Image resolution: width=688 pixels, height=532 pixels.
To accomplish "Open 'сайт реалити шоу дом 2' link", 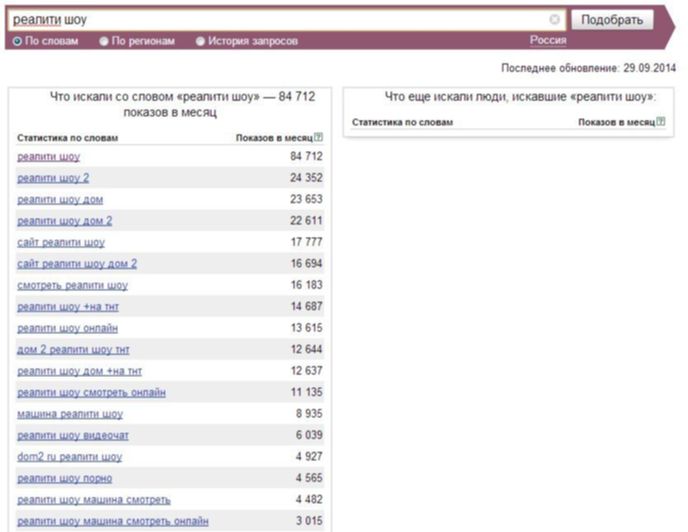I will [77, 264].
